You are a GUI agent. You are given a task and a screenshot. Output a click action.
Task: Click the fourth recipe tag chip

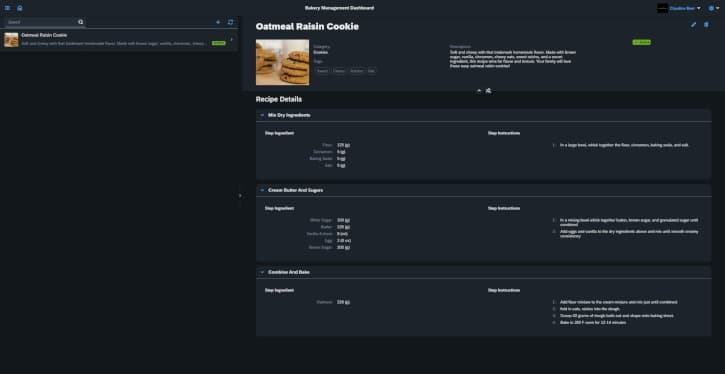[x=371, y=71]
